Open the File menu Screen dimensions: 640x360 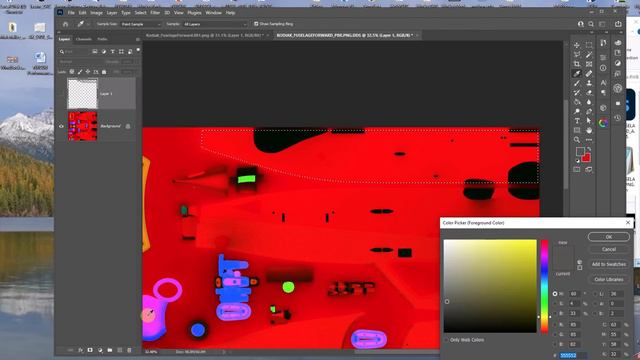(x=71, y=13)
